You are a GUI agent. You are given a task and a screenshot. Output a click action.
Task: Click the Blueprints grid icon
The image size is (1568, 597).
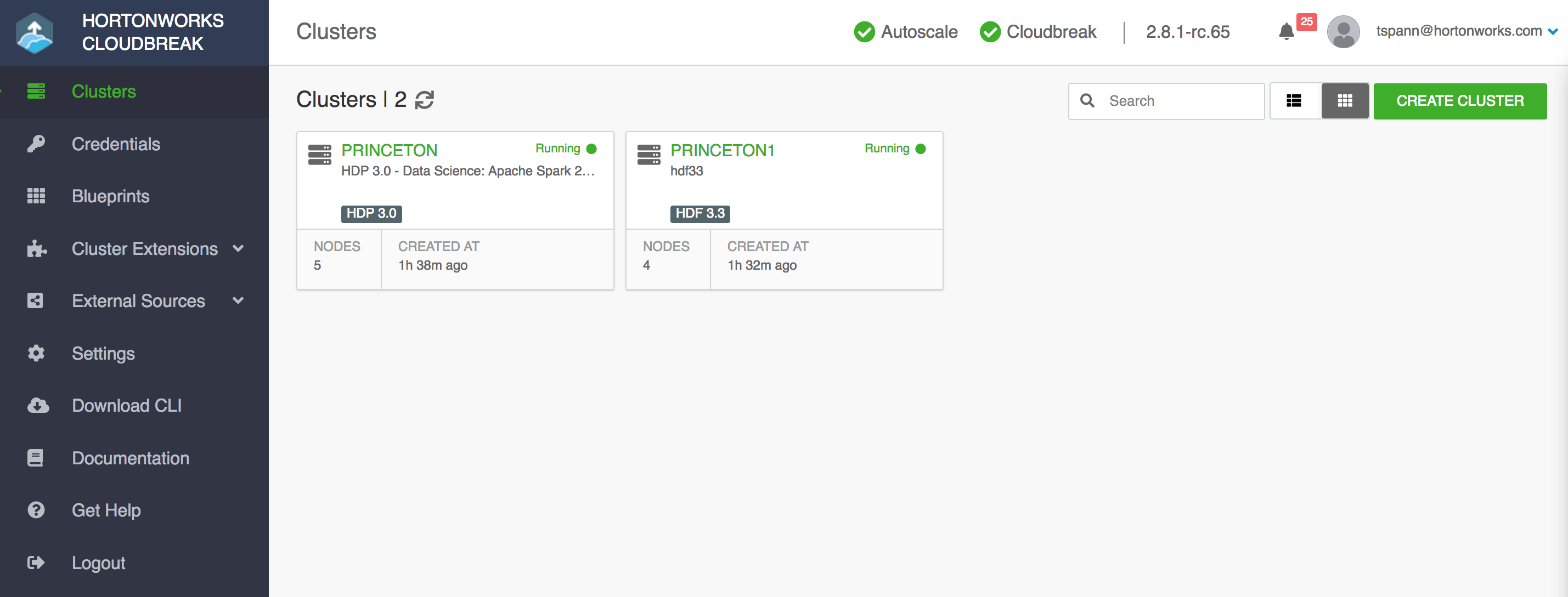(36, 196)
